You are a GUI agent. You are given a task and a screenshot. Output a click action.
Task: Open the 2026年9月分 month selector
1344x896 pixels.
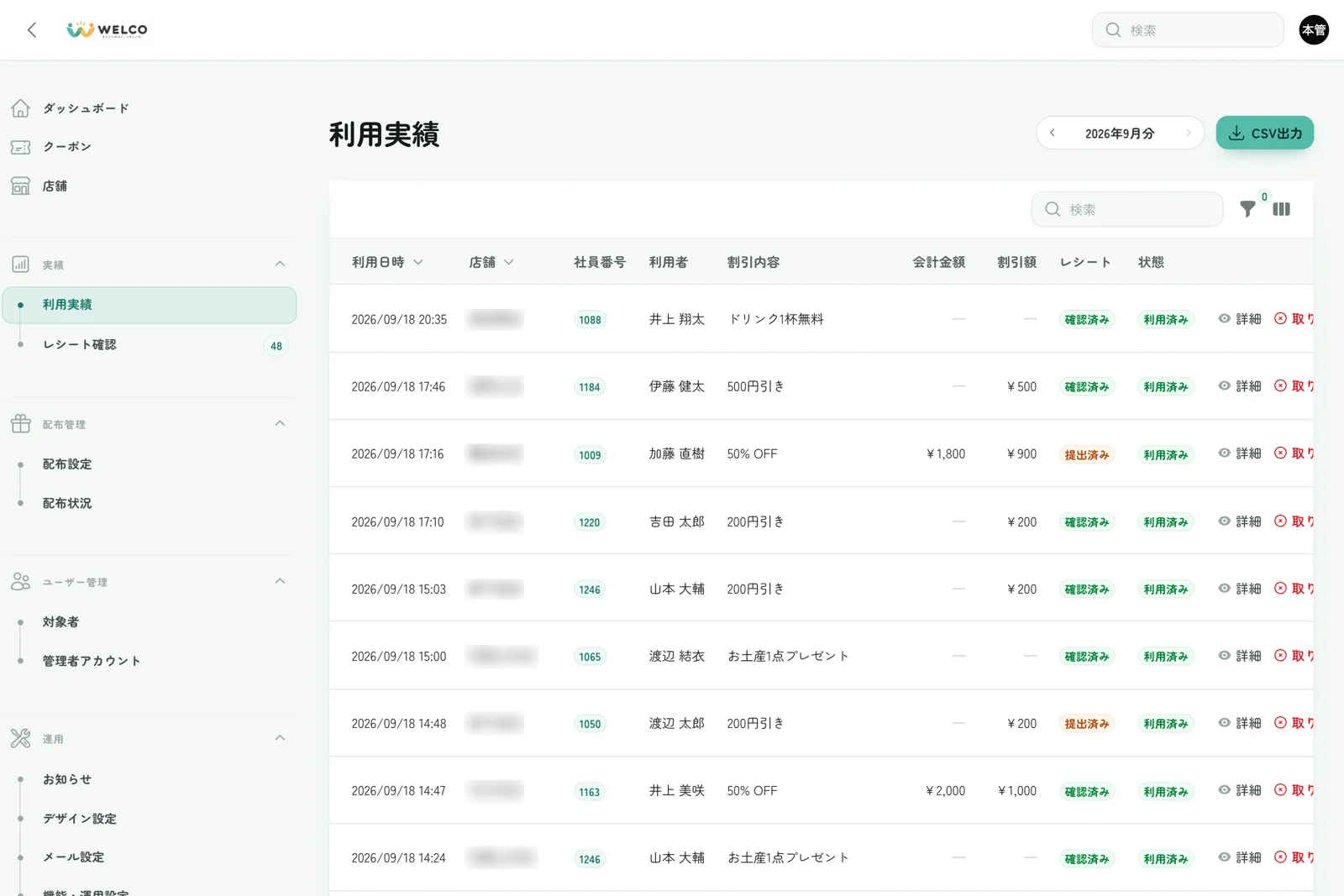point(1120,134)
